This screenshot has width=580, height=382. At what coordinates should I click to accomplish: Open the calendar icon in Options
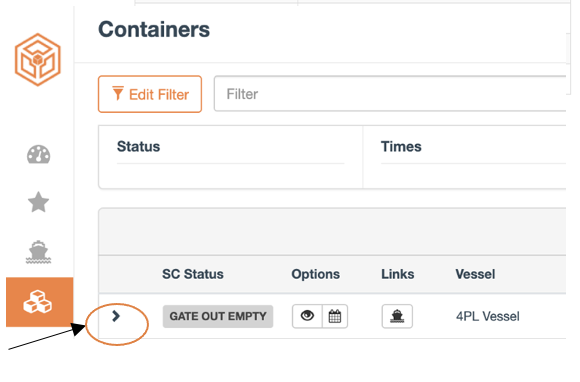click(335, 316)
